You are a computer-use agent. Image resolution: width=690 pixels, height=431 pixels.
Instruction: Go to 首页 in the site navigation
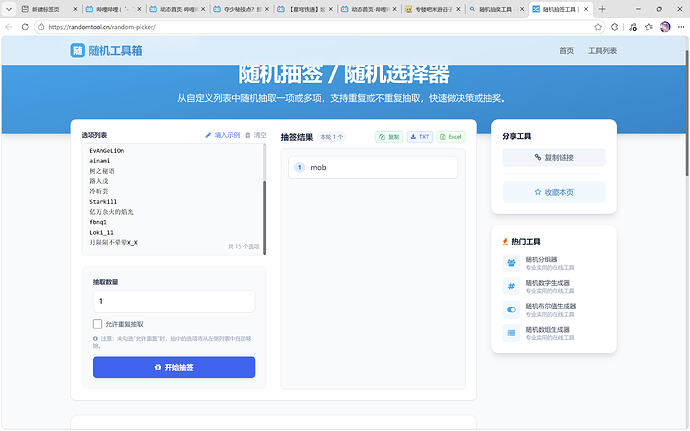point(566,51)
